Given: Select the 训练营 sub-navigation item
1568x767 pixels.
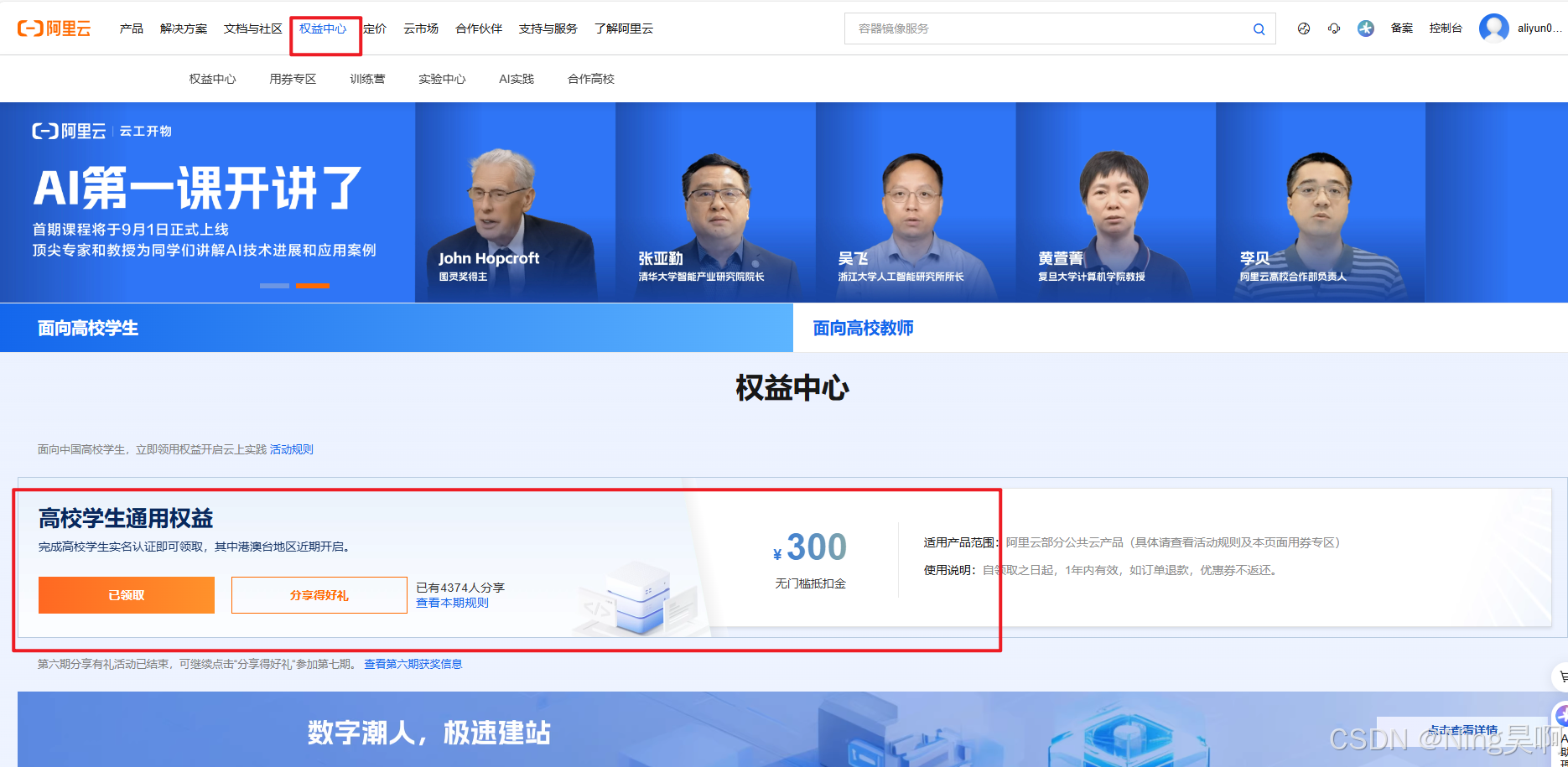Looking at the screenshot, I should (x=367, y=79).
